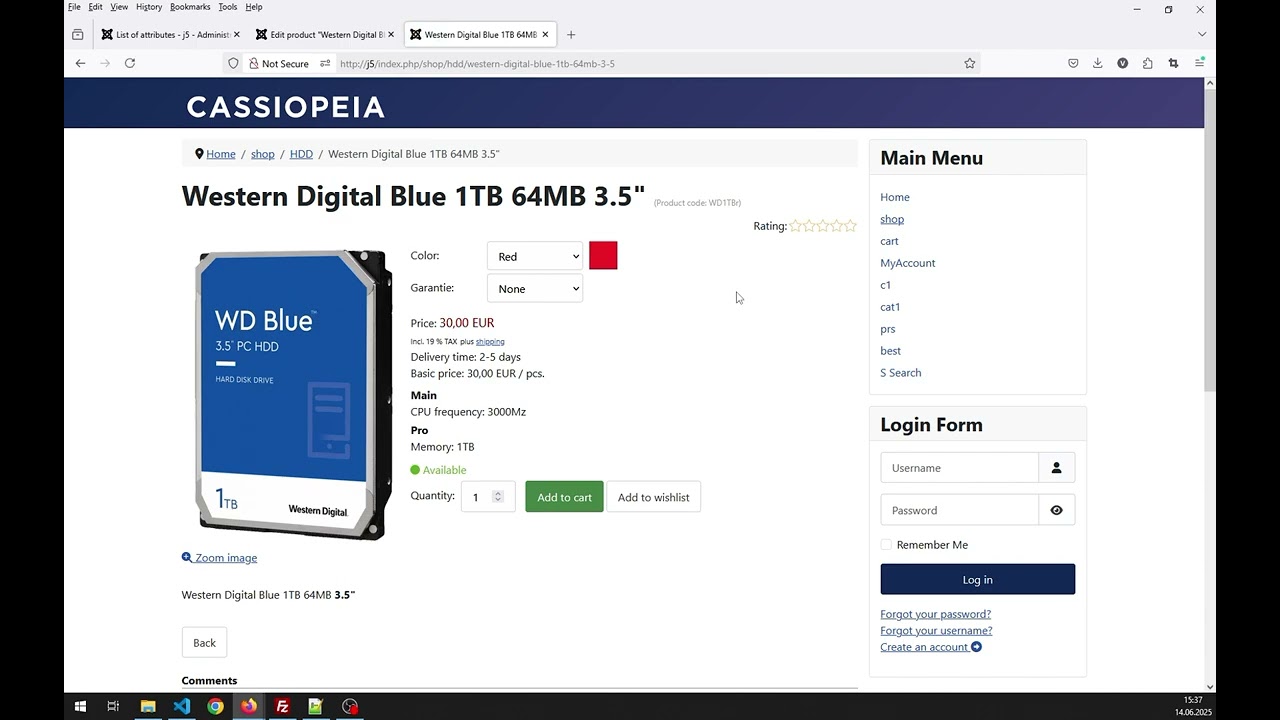Follow the shipping link under price
The image size is (1280, 720).
click(x=490, y=341)
